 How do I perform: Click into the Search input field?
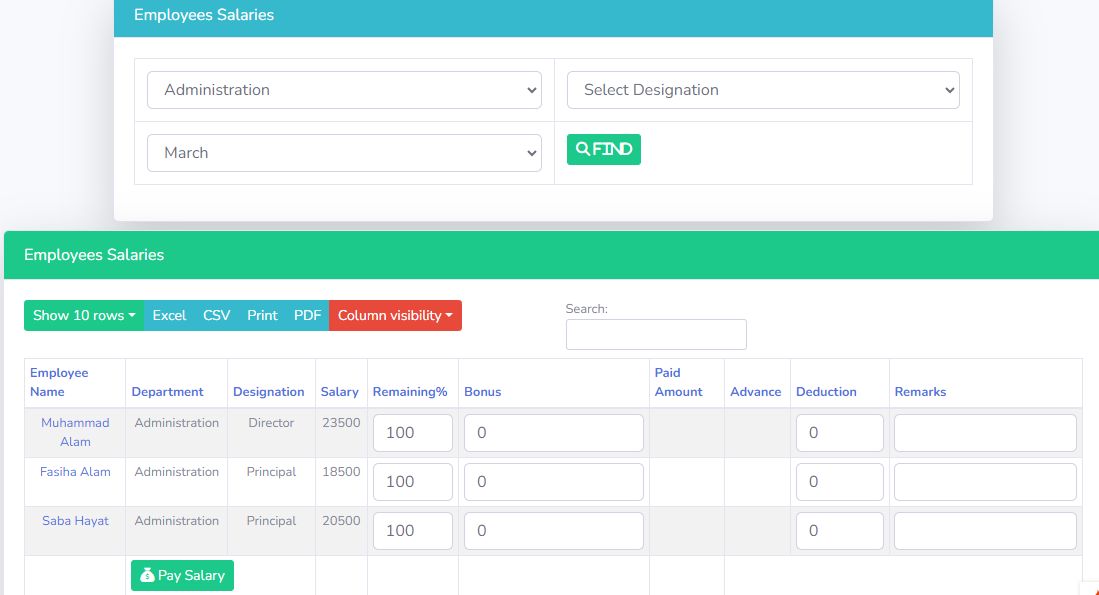pyautogui.click(x=656, y=334)
